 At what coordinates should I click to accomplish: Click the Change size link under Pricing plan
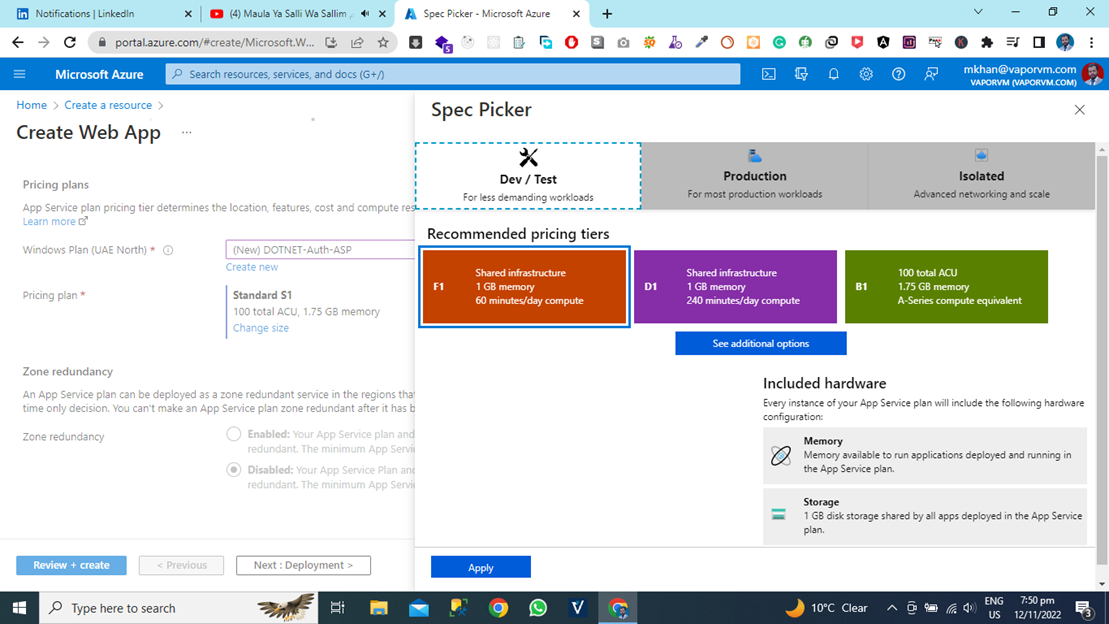click(260, 327)
